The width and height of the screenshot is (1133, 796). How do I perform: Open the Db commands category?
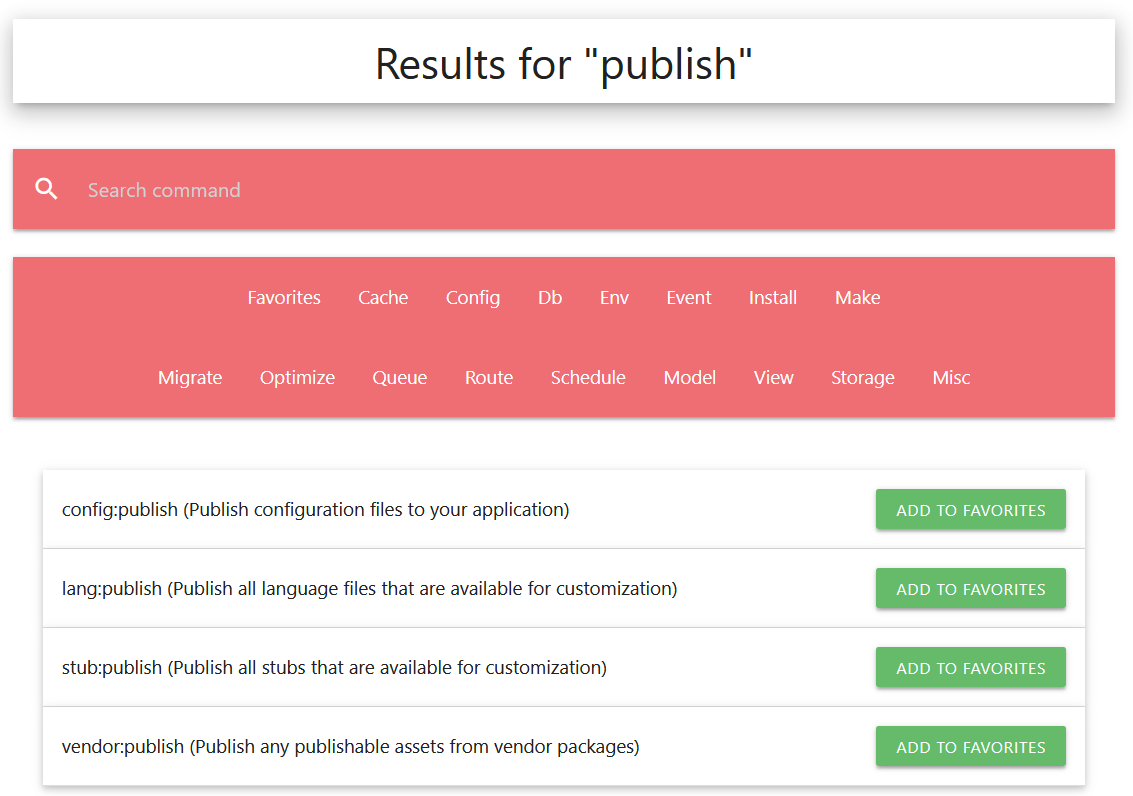(x=550, y=298)
